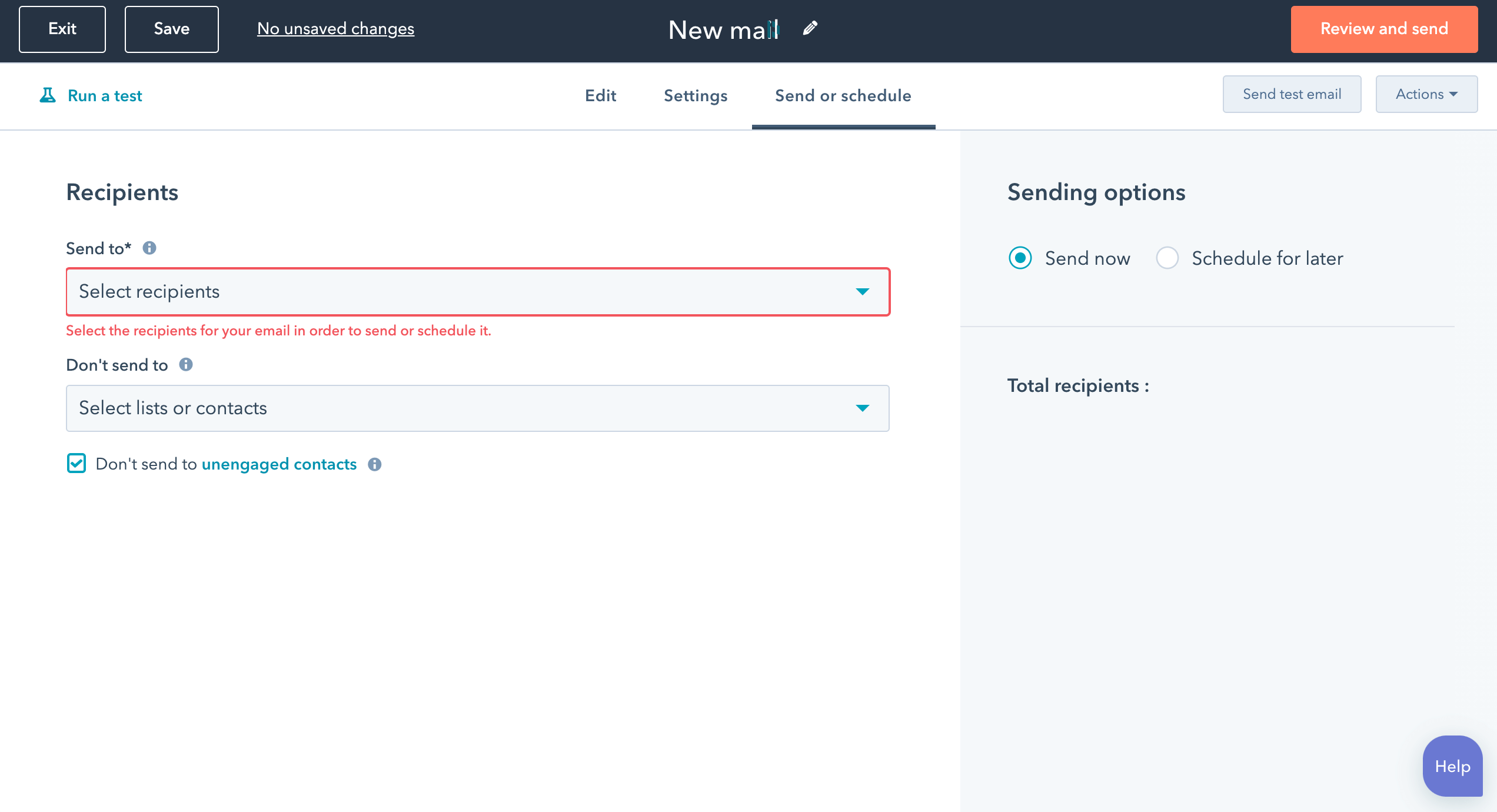Screen dimensions: 1497x812
Task: Click the Send to input field
Action: tap(477, 291)
